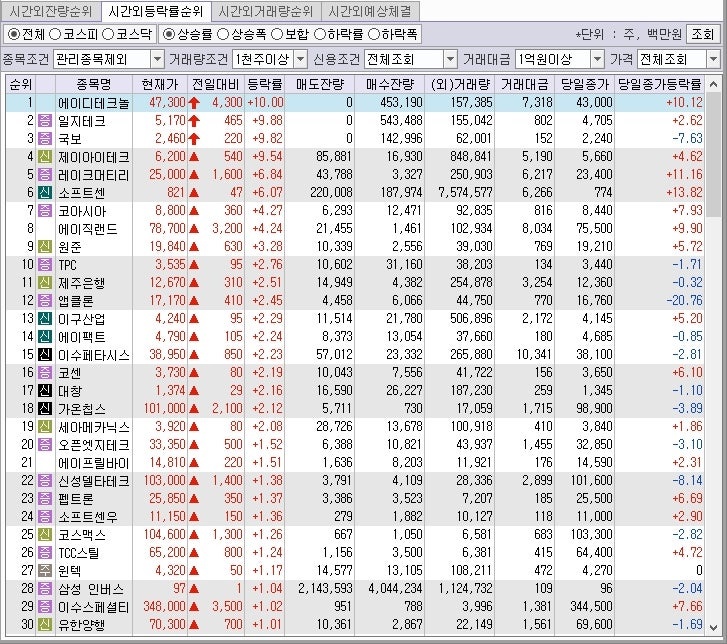Click 증 badge icon next to 오픈엣지테크

pos(45,445)
